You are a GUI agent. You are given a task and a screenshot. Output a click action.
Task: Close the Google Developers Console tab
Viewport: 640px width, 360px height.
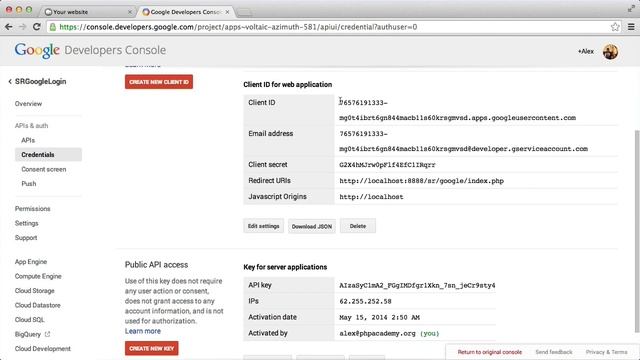227,12
